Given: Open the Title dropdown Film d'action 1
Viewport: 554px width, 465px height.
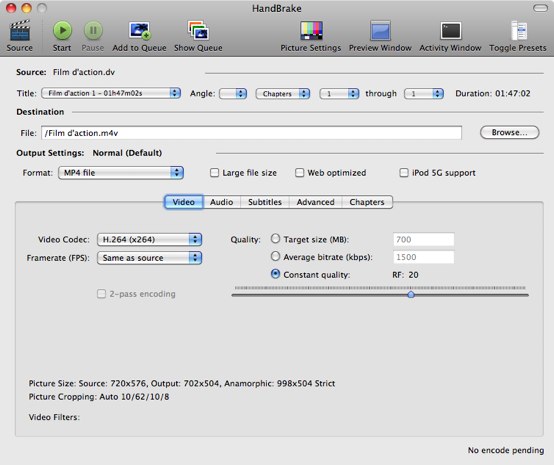Looking at the screenshot, I should pyautogui.click(x=111, y=93).
